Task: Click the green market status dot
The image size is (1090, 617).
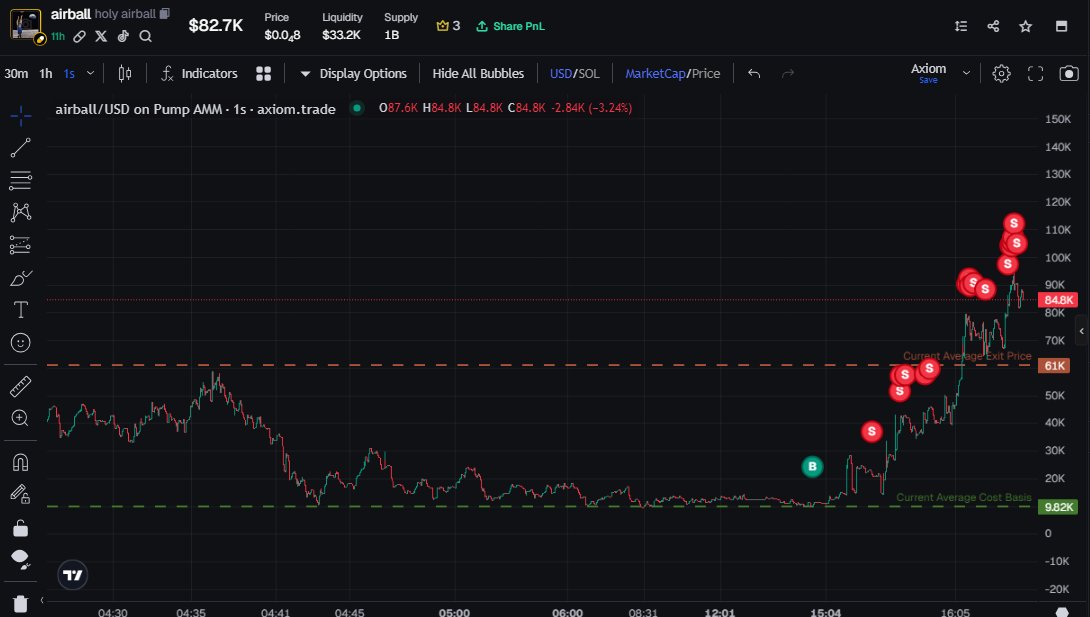Action: [357, 108]
